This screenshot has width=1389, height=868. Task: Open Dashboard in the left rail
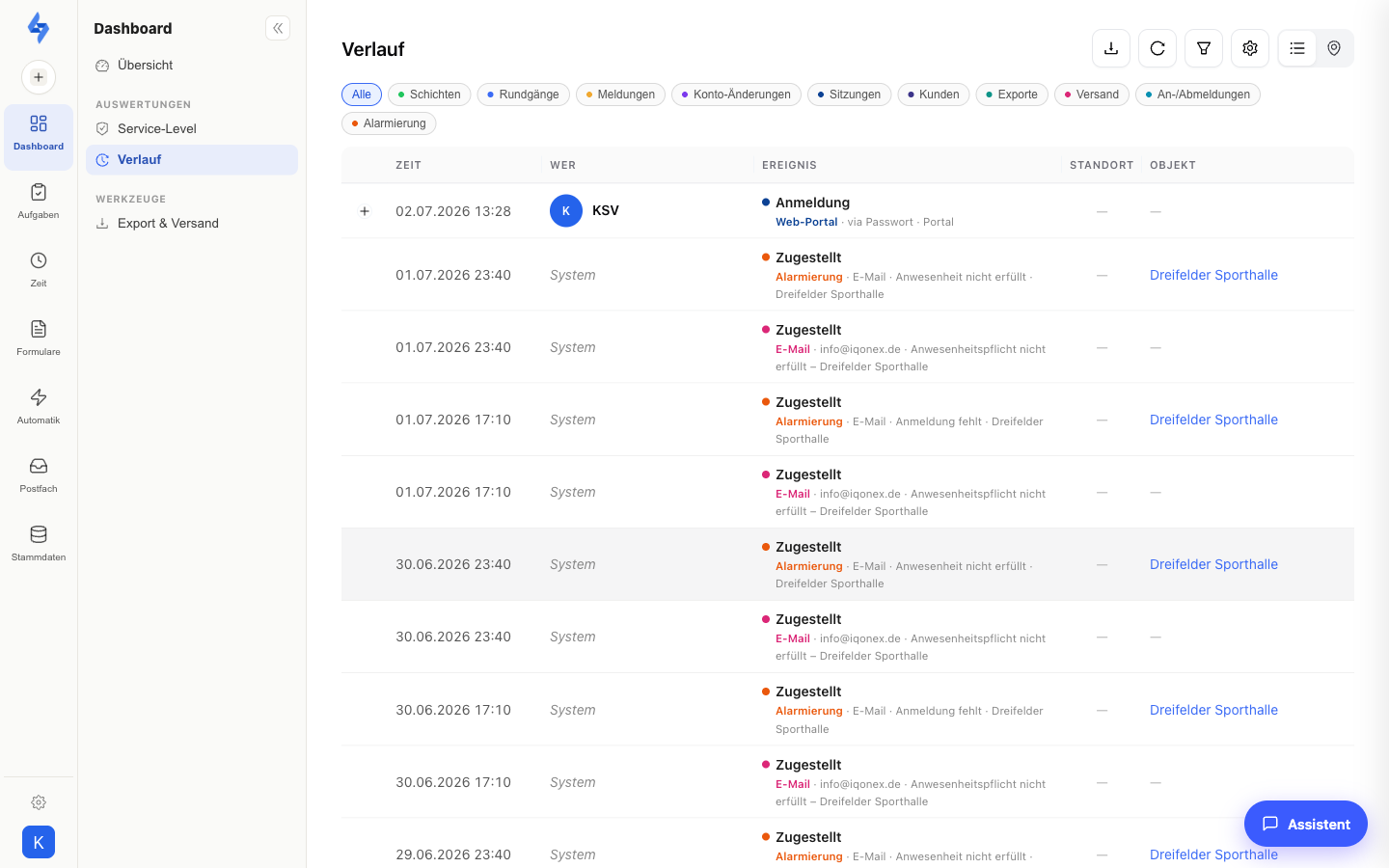[x=39, y=137]
